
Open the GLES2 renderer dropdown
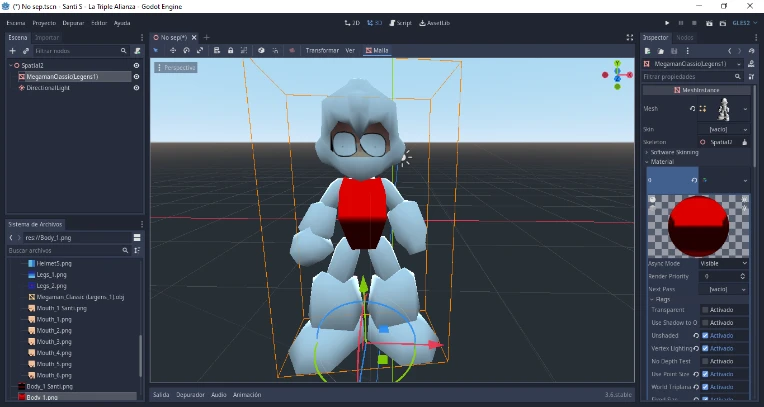tap(745, 23)
